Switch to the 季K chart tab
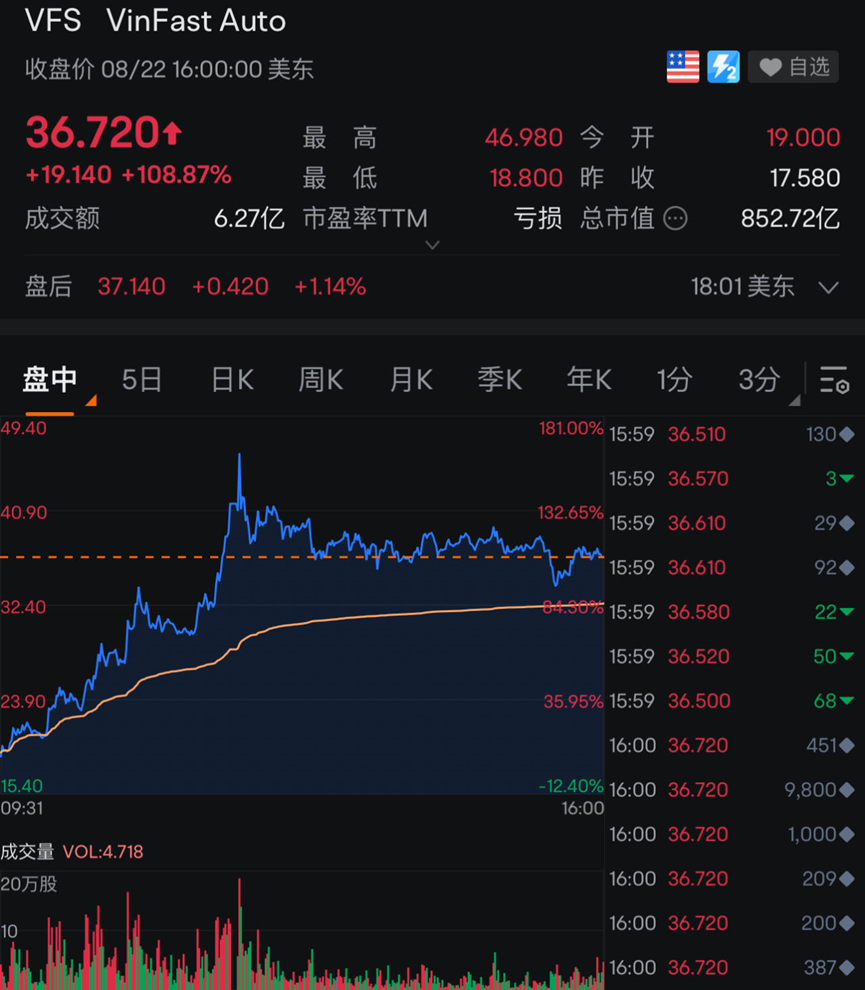This screenshot has height=990, width=865. point(499,379)
